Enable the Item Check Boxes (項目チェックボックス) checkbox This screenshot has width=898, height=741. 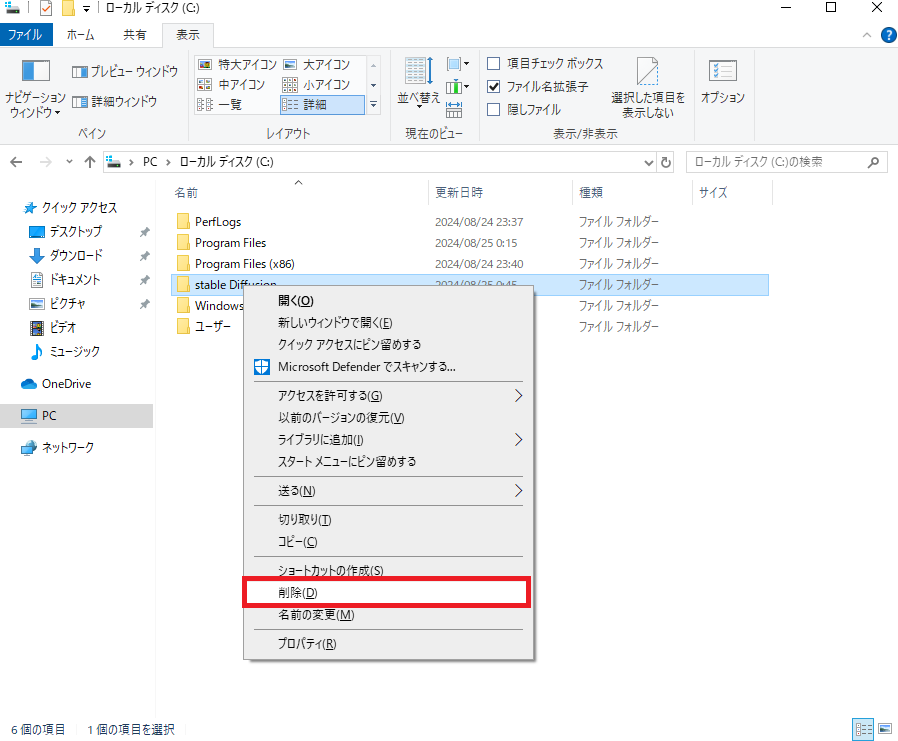pyautogui.click(x=494, y=64)
